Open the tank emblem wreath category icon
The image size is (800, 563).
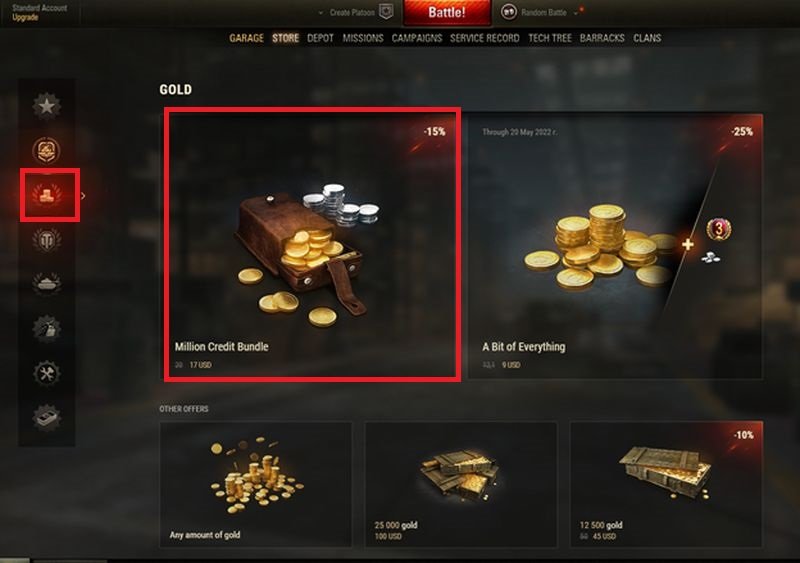click(x=47, y=239)
